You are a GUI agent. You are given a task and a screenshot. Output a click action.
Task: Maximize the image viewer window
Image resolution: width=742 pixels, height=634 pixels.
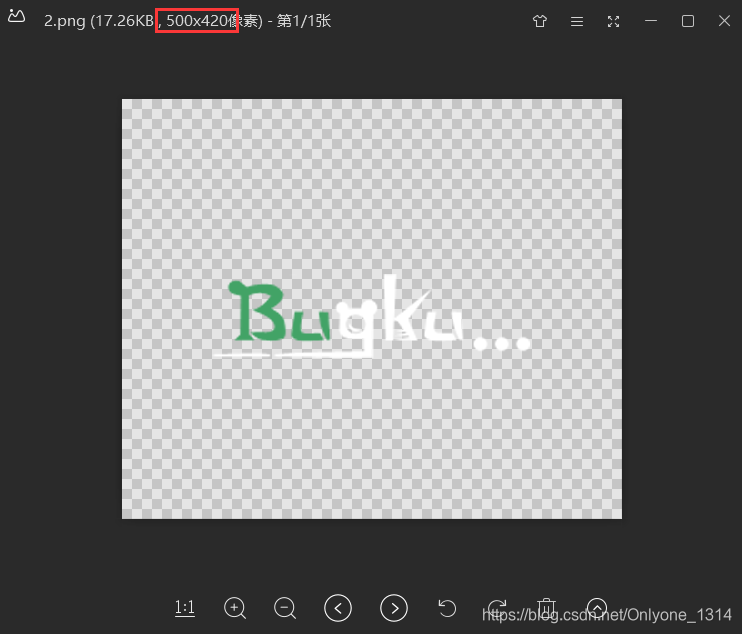(688, 21)
